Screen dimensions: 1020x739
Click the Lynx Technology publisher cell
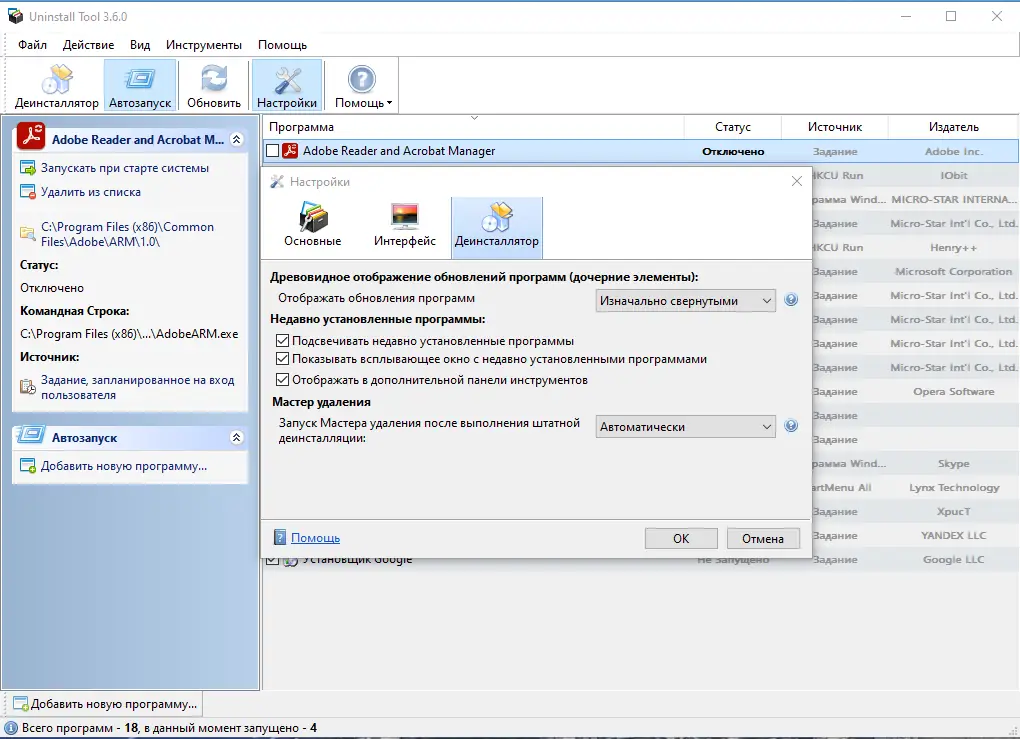point(954,487)
